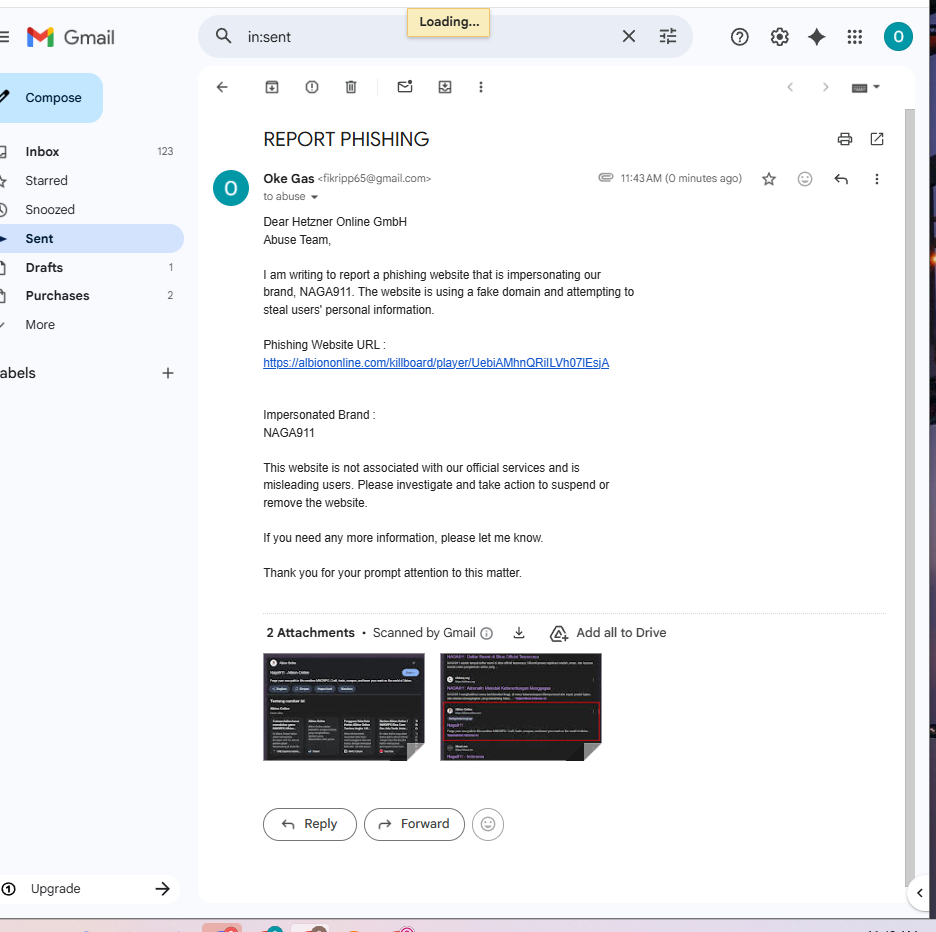Viewport: 936px width, 932px height.
Task: Report this message as spam
Action: tap(312, 87)
